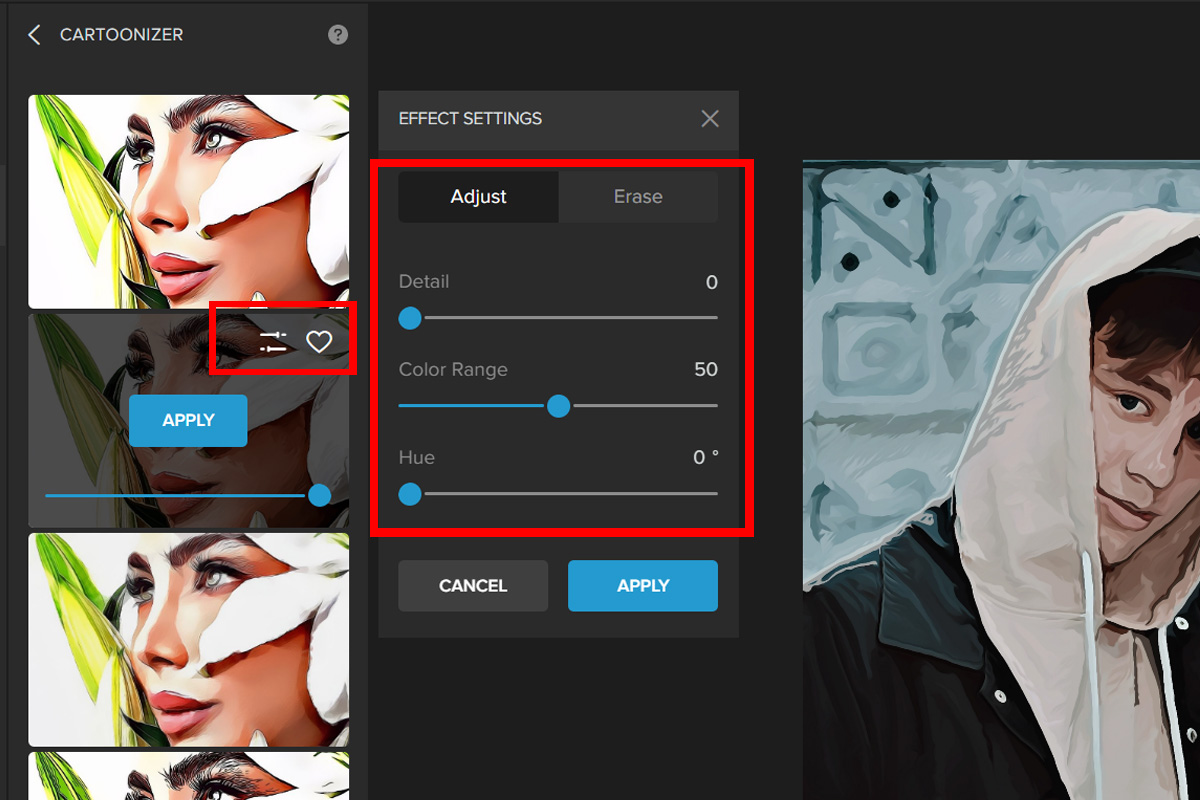Open effect settings sliders icon on thumbnail

click(273, 342)
